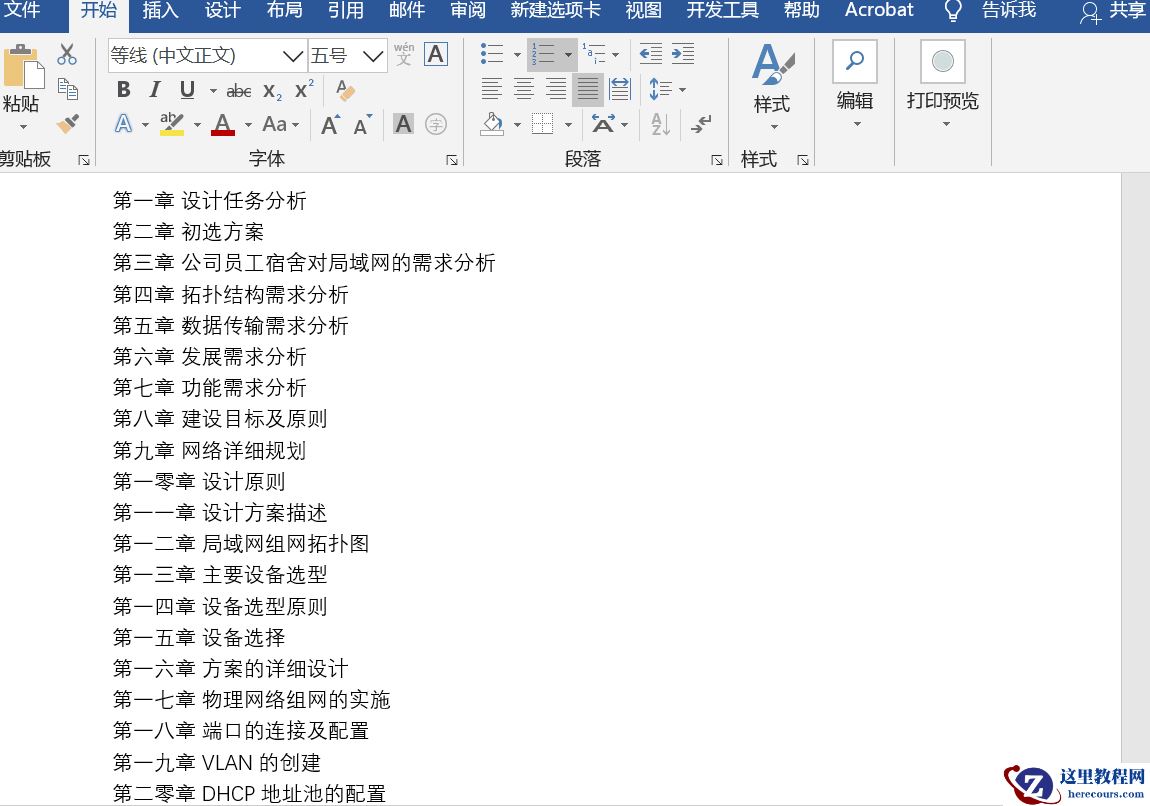
Task: Click the Text Effects outlined A icon
Action: [x=123, y=124]
